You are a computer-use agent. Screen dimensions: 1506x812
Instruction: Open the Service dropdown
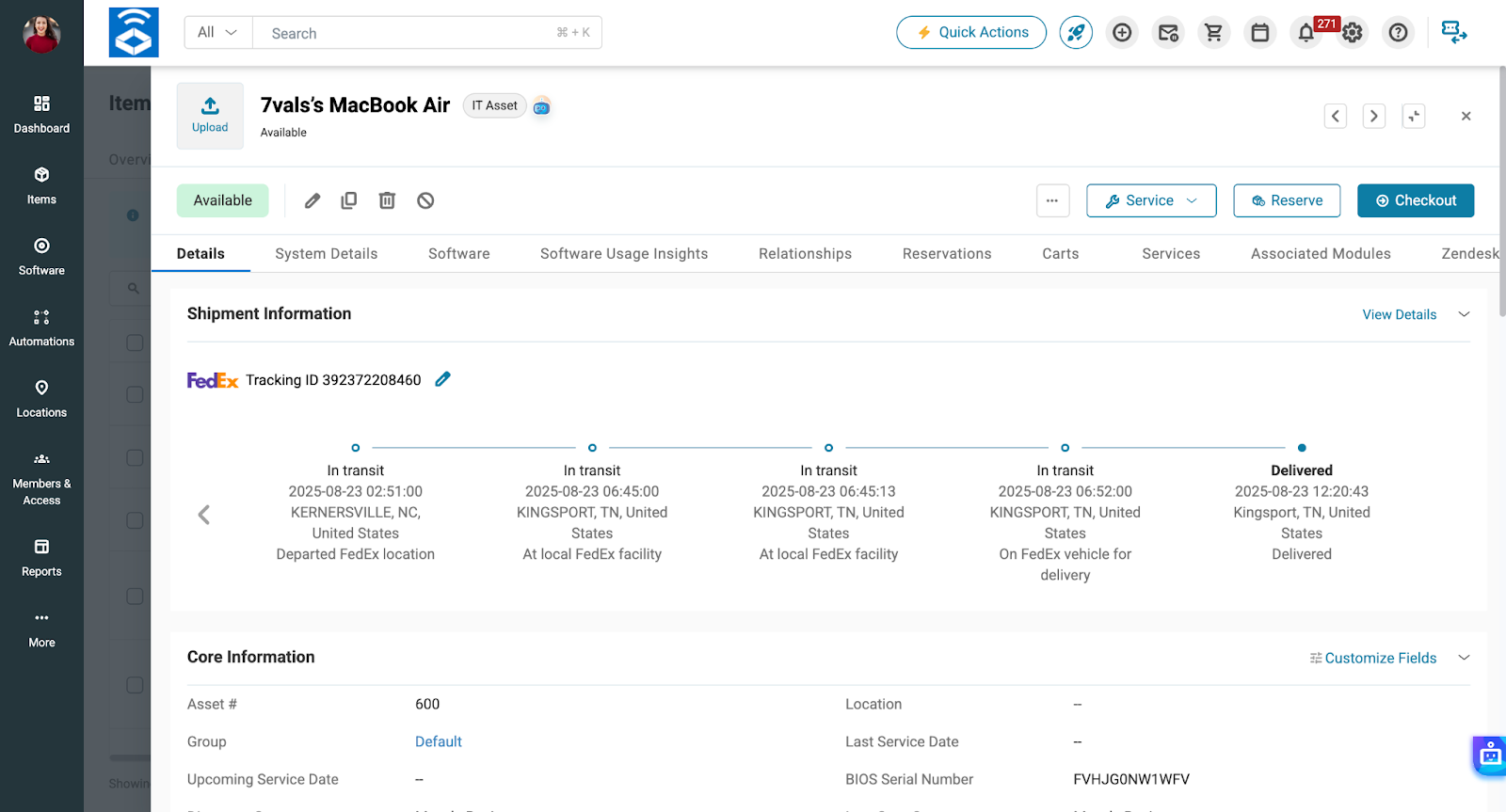point(1151,200)
